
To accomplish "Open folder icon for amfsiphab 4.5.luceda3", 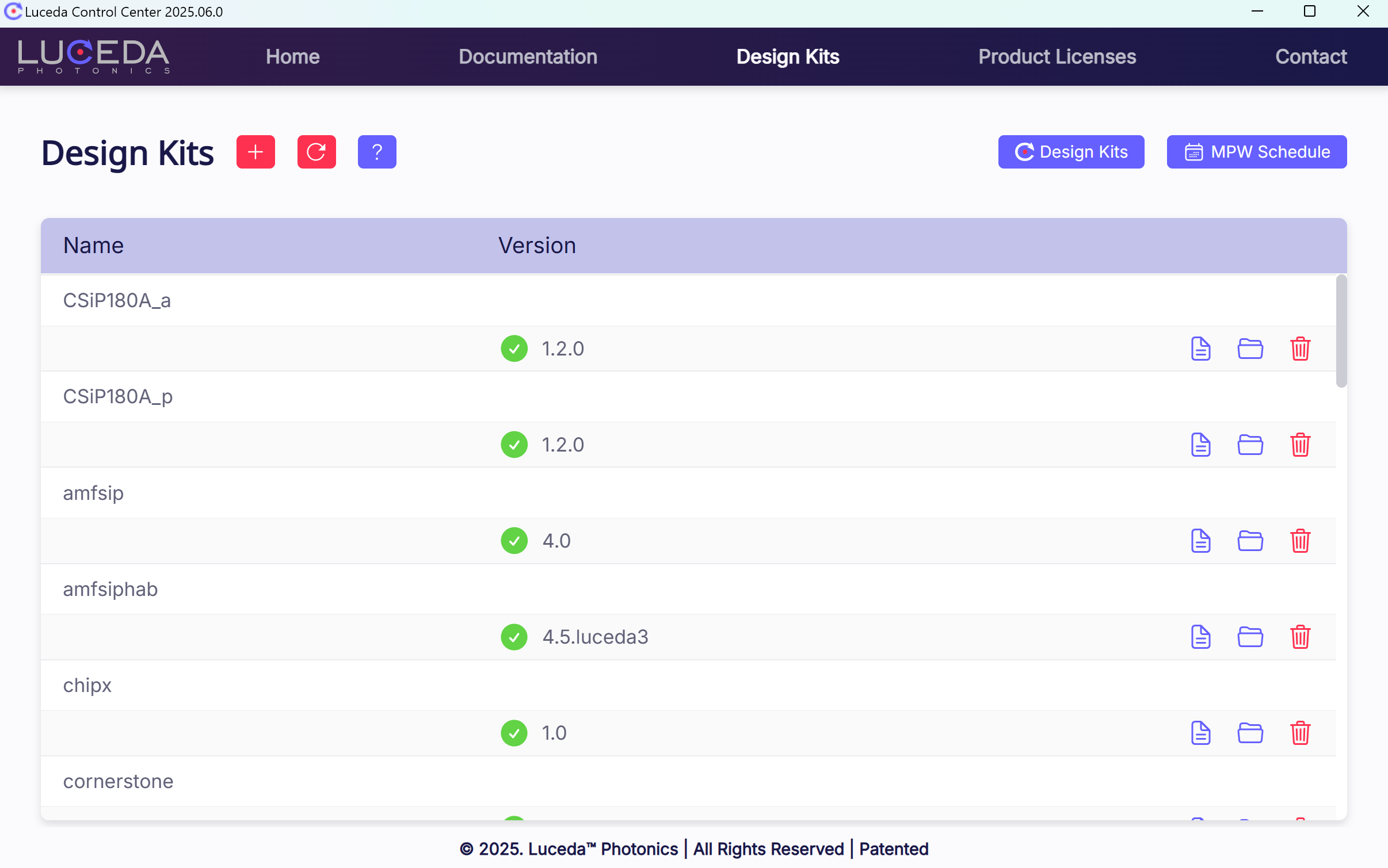I will (1250, 637).
